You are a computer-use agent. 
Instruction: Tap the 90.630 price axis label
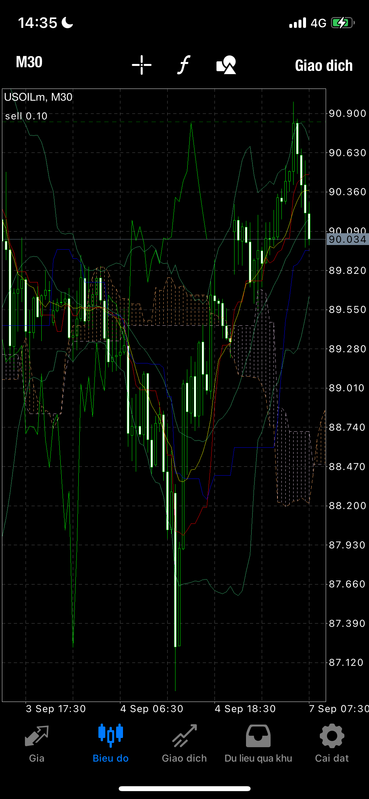click(x=348, y=152)
